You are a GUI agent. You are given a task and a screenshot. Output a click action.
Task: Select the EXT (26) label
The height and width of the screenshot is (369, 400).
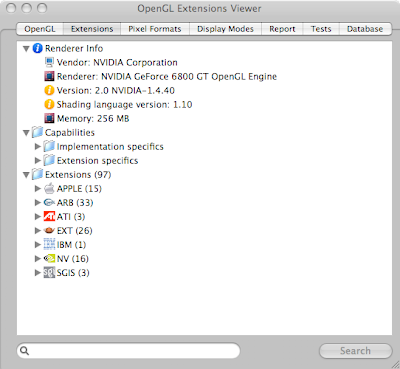(x=74, y=231)
